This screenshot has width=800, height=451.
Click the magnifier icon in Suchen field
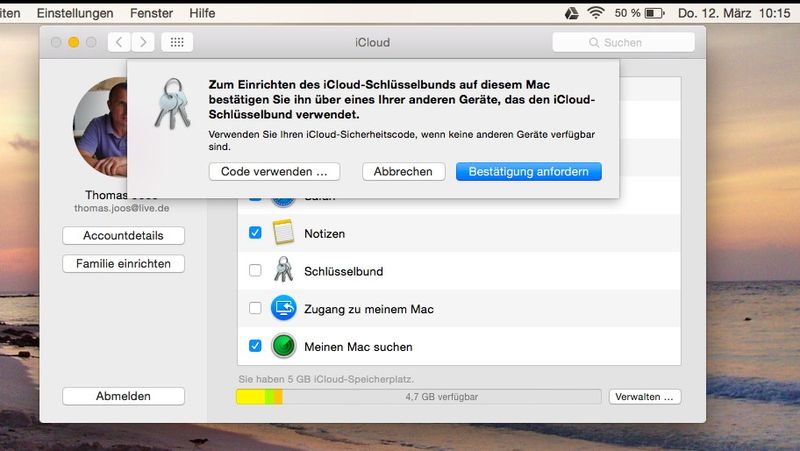(594, 42)
